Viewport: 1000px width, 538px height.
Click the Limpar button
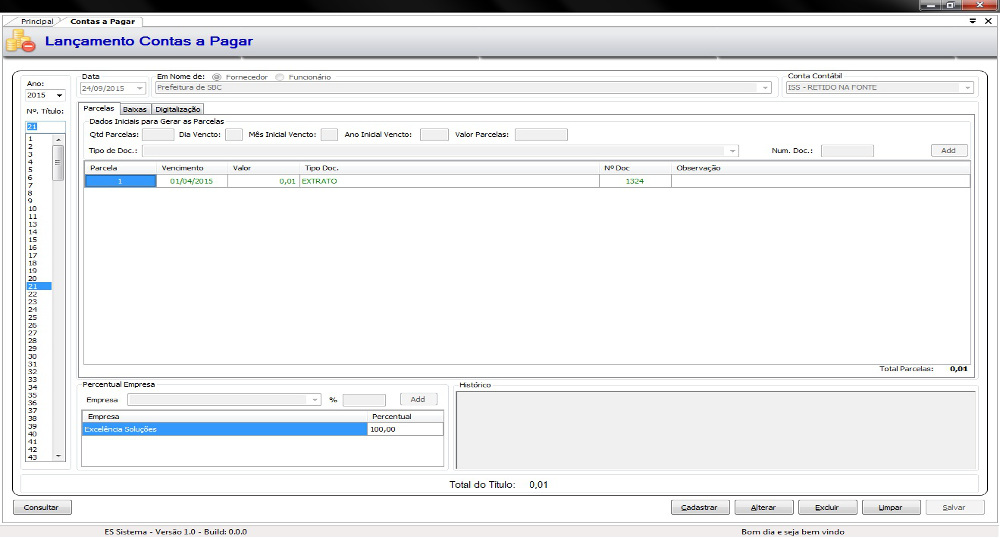pyautogui.click(x=890, y=507)
